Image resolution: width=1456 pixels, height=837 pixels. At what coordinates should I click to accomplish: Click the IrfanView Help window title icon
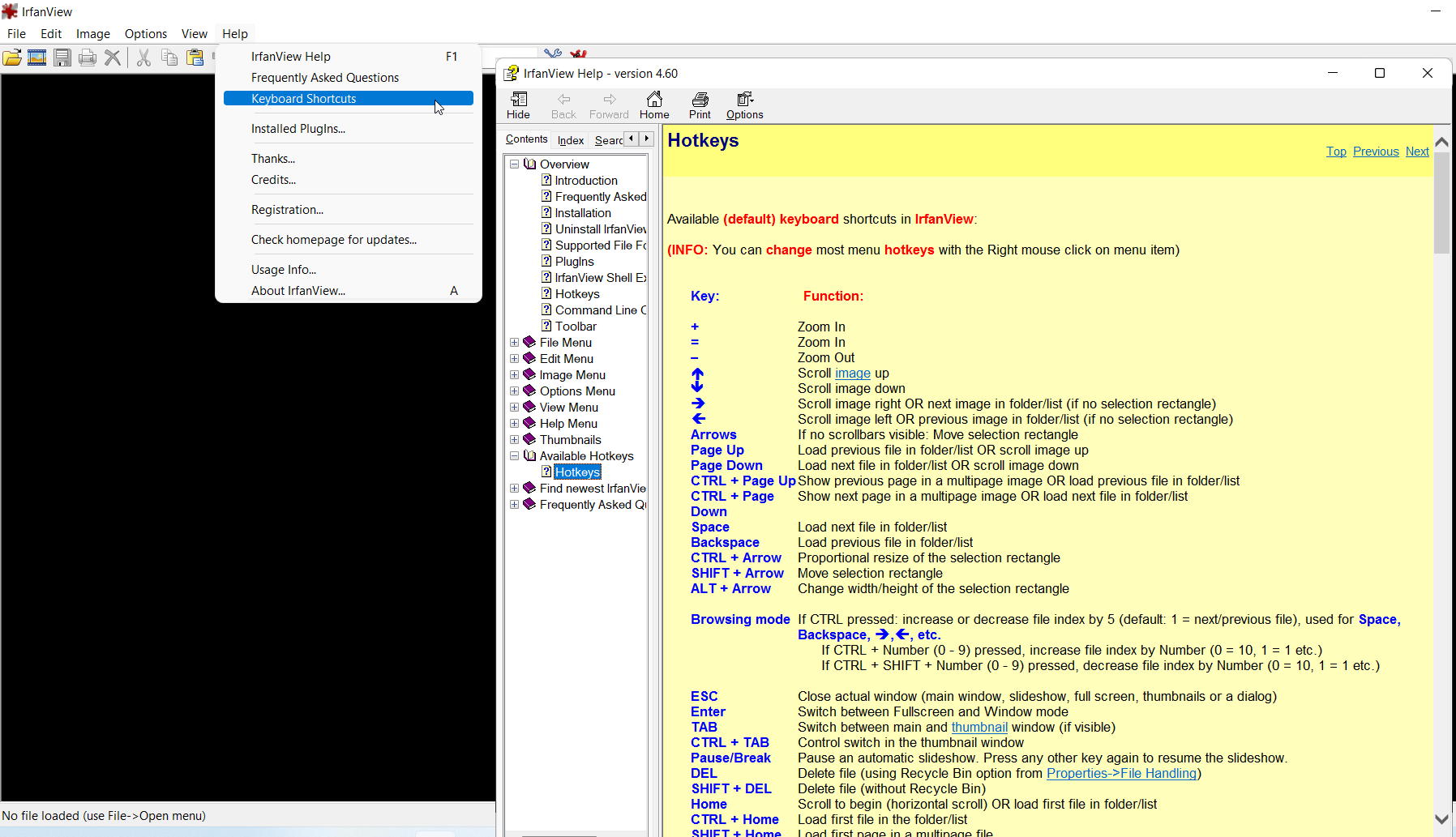coord(511,73)
